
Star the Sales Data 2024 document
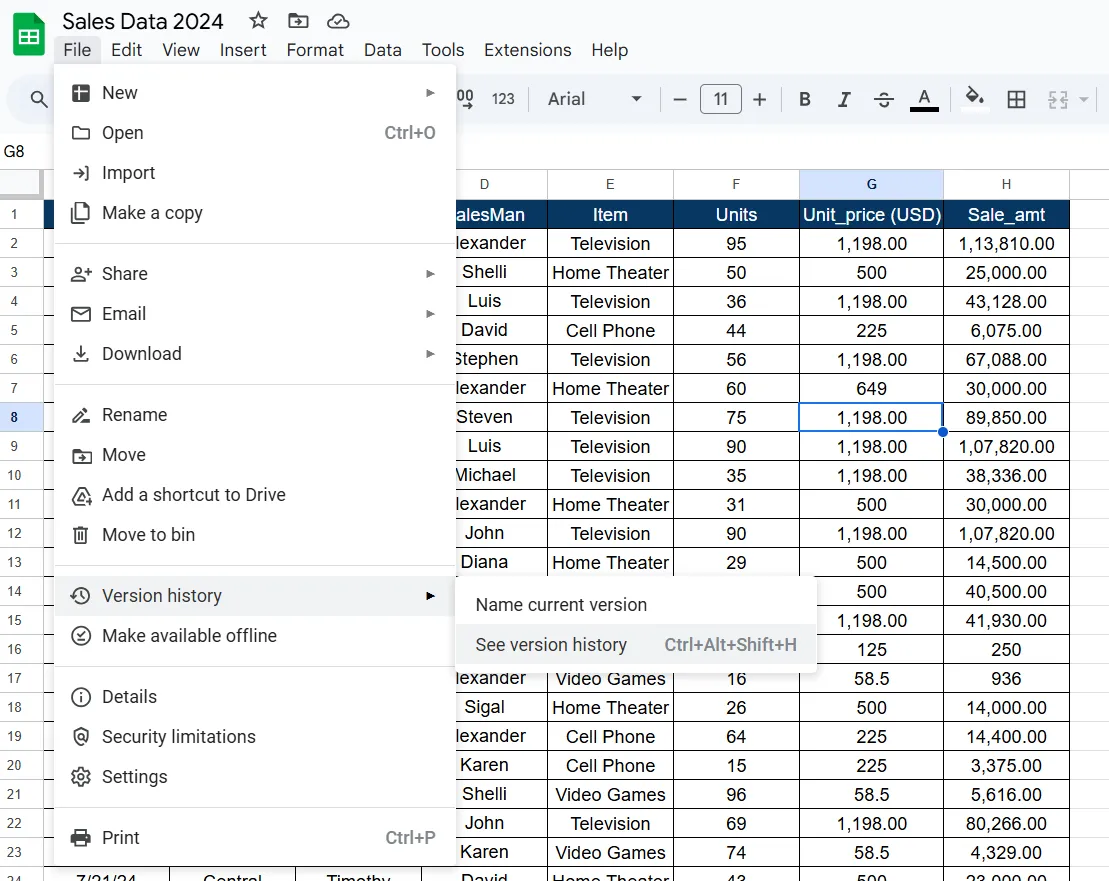pyautogui.click(x=258, y=21)
